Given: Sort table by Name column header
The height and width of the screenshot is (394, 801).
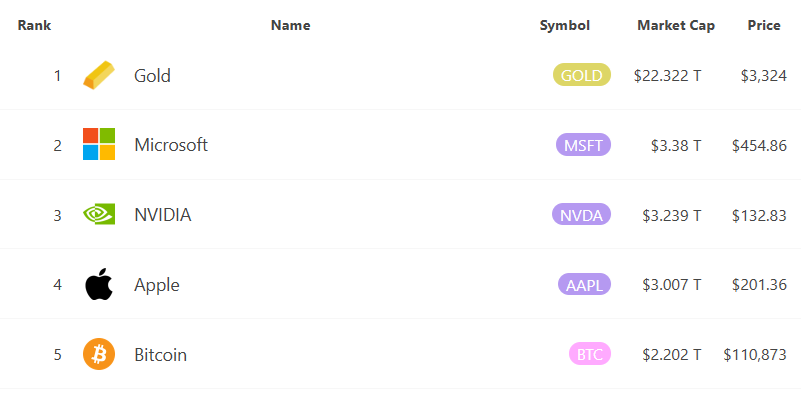Looking at the screenshot, I should pyautogui.click(x=291, y=25).
